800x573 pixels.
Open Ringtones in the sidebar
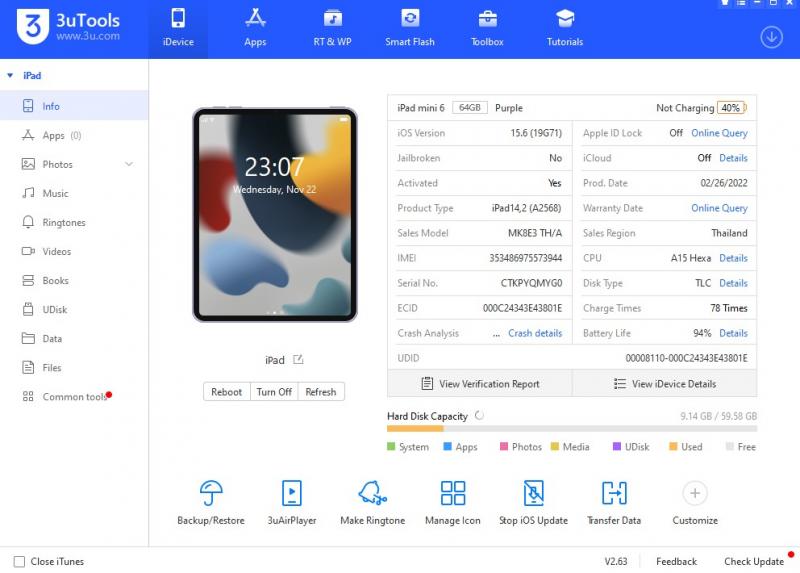click(x=74, y=222)
